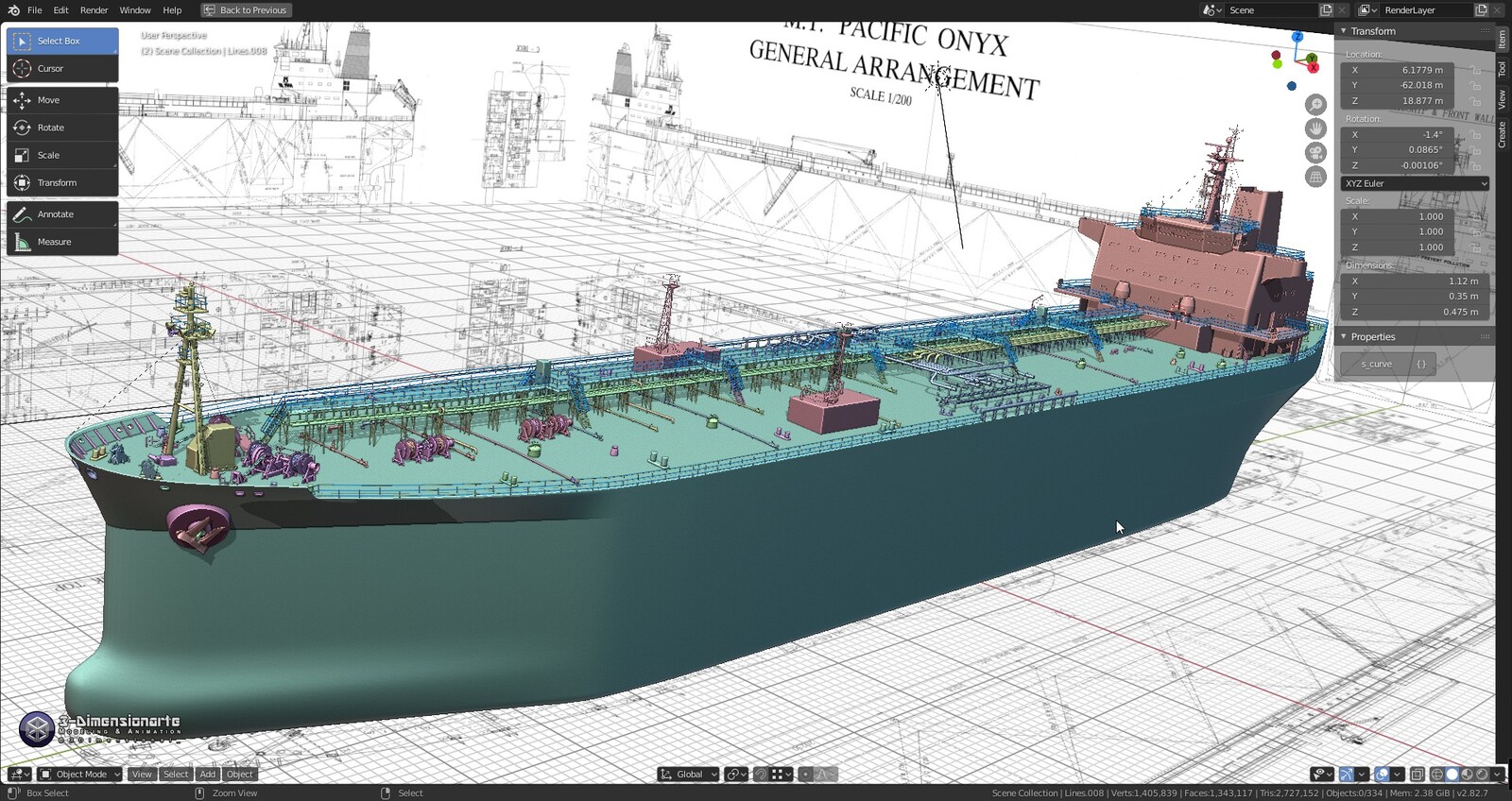
Task: Switch to the Create sidebar tab
Action: pos(1503,135)
